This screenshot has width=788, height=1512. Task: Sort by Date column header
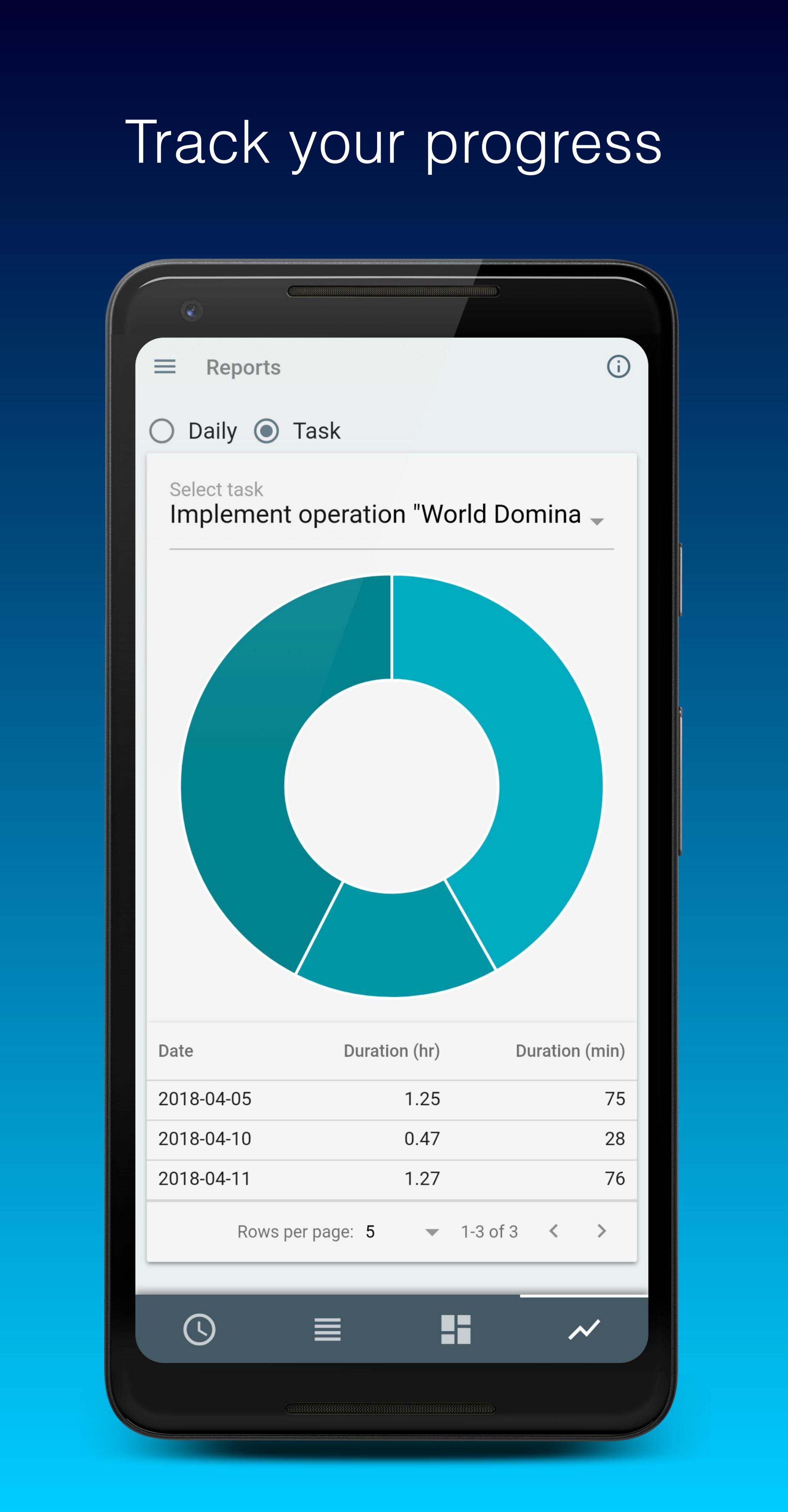coord(176,1051)
